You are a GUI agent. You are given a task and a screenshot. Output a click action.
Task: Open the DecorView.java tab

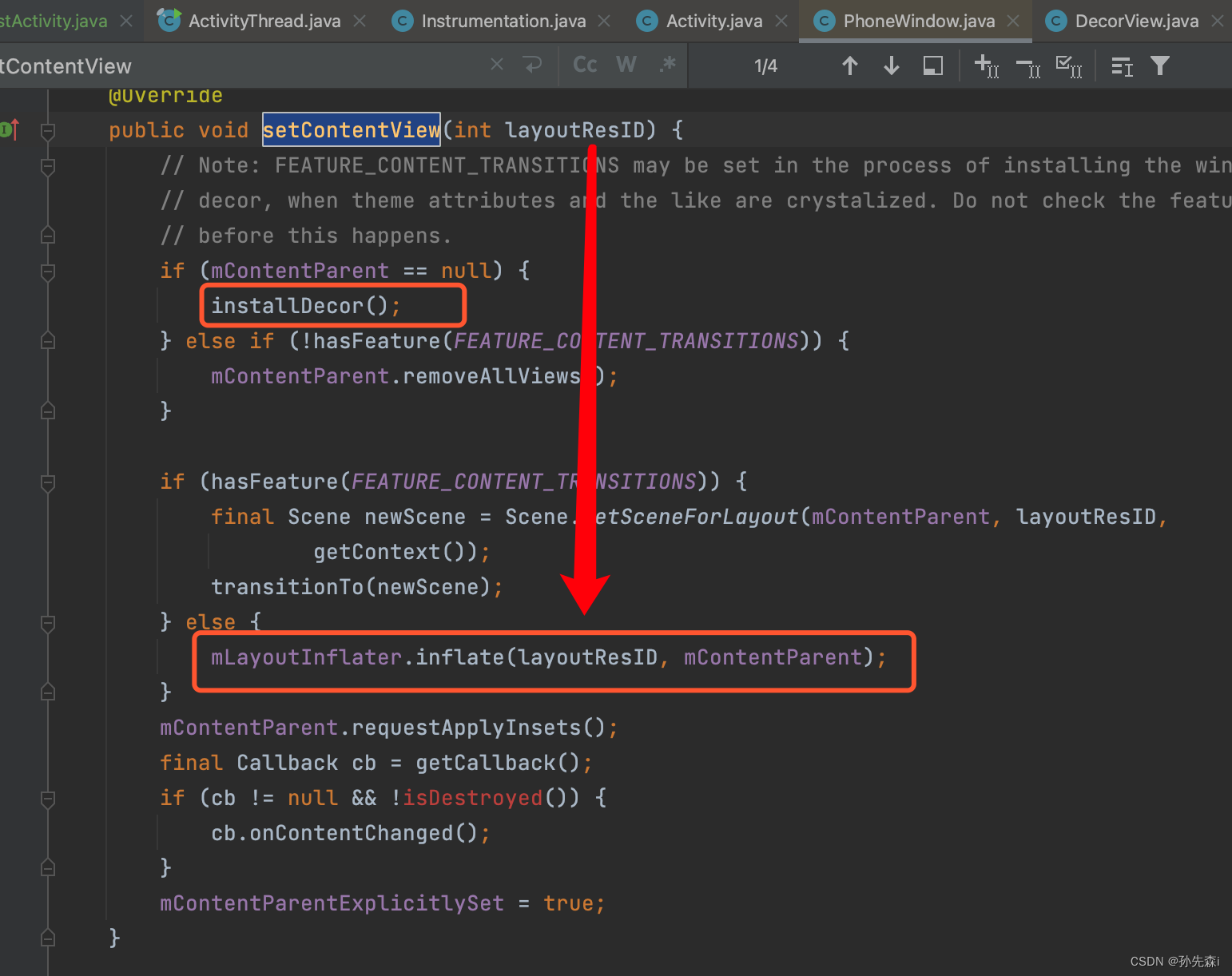1136,21
